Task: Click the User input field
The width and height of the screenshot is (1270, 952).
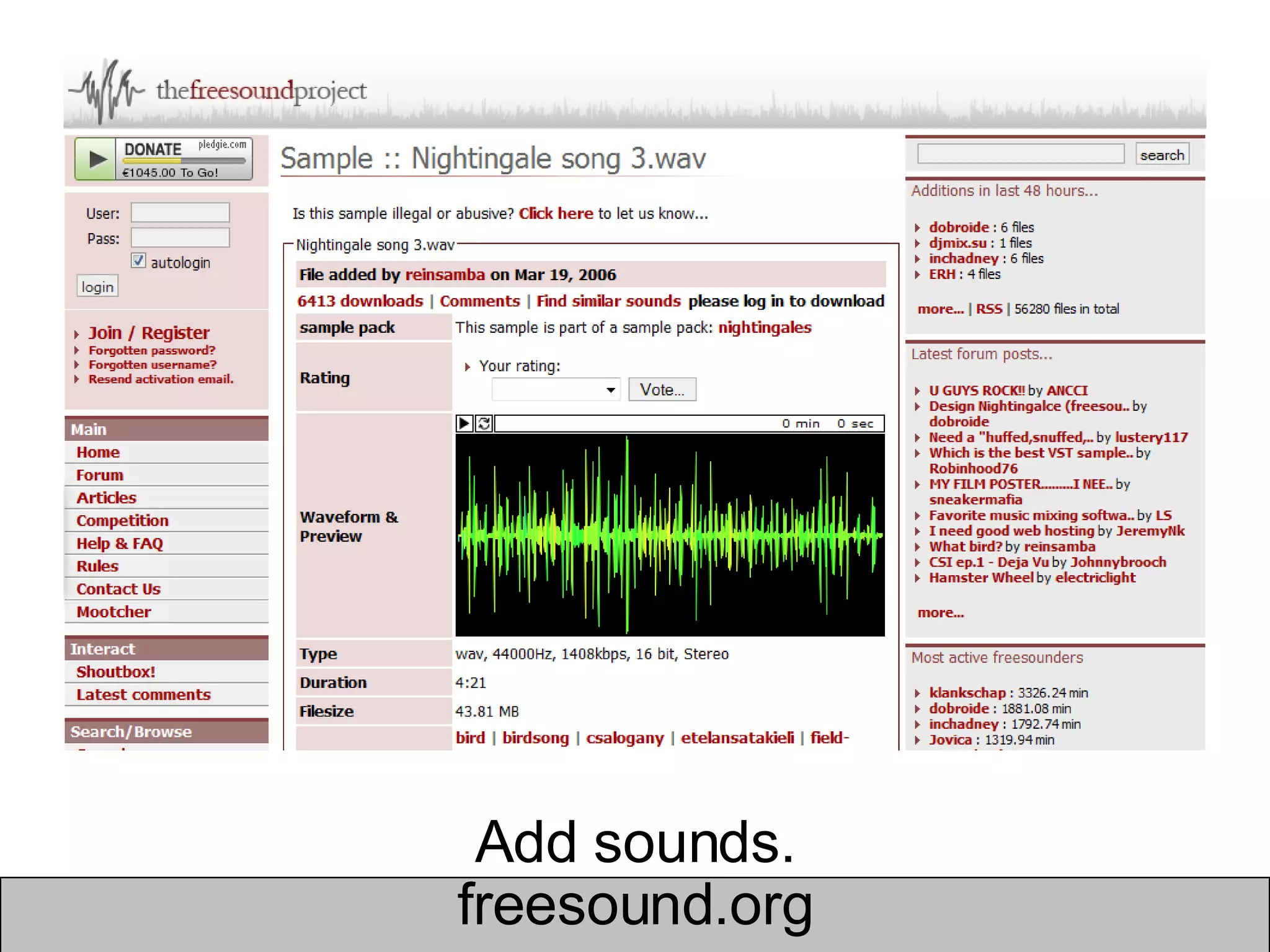Action: 180,213
